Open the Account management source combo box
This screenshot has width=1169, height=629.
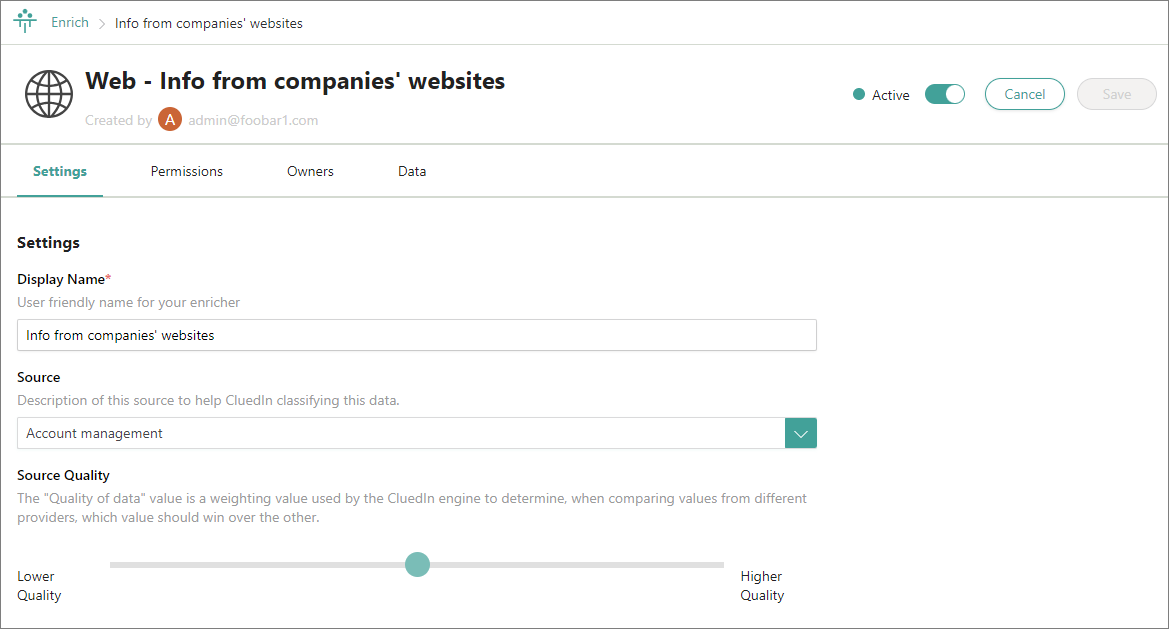coord(401,433)
